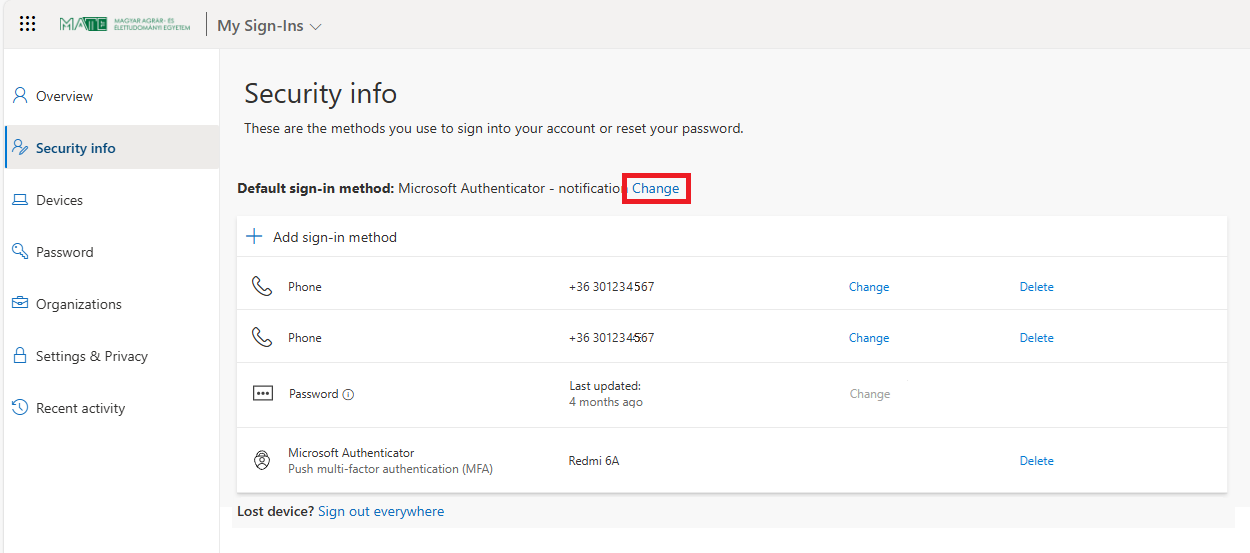Delete the Microsoft Authenticator method
1250x553 pixels.
1036,461
